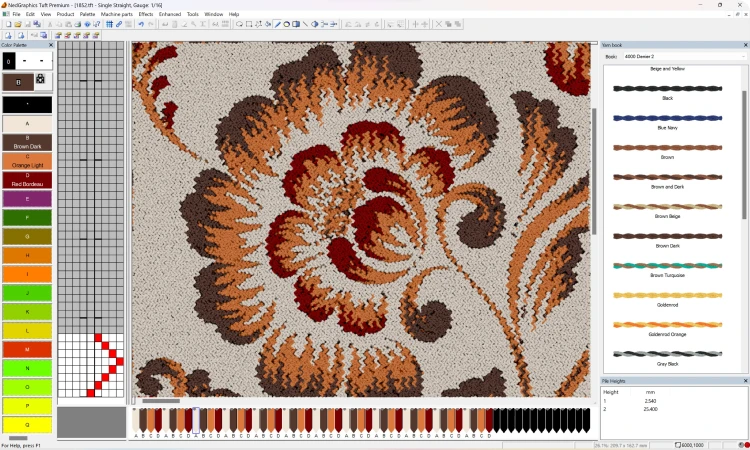The height and width of the screenshot is (450, 750).
Task: Pick the Red Bordeau palette color
Action: (27, 180)
